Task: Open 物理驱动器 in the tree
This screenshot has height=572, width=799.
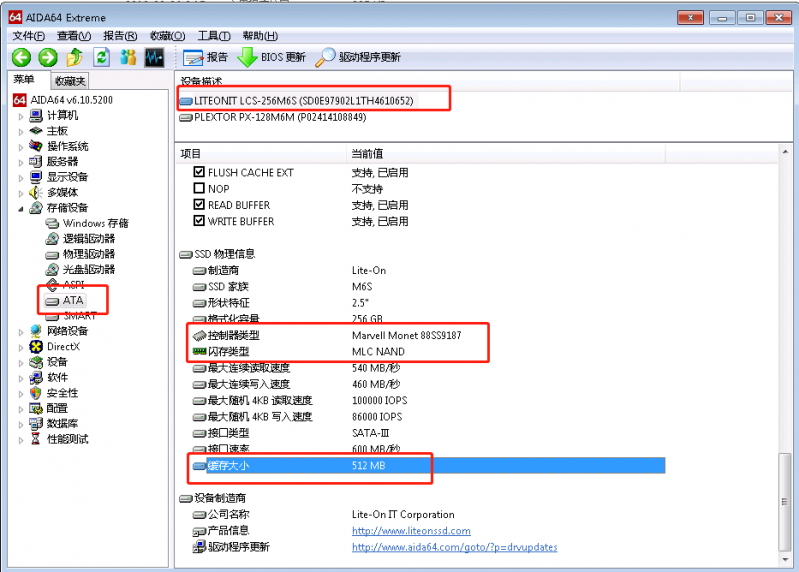Action: 81,254
